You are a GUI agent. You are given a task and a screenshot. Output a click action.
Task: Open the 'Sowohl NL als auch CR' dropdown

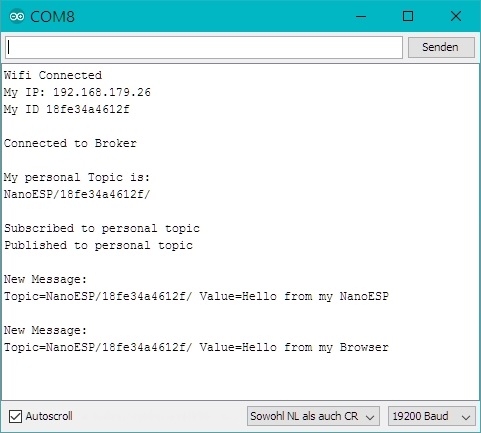pyautogui.click(x=313, y=416)
